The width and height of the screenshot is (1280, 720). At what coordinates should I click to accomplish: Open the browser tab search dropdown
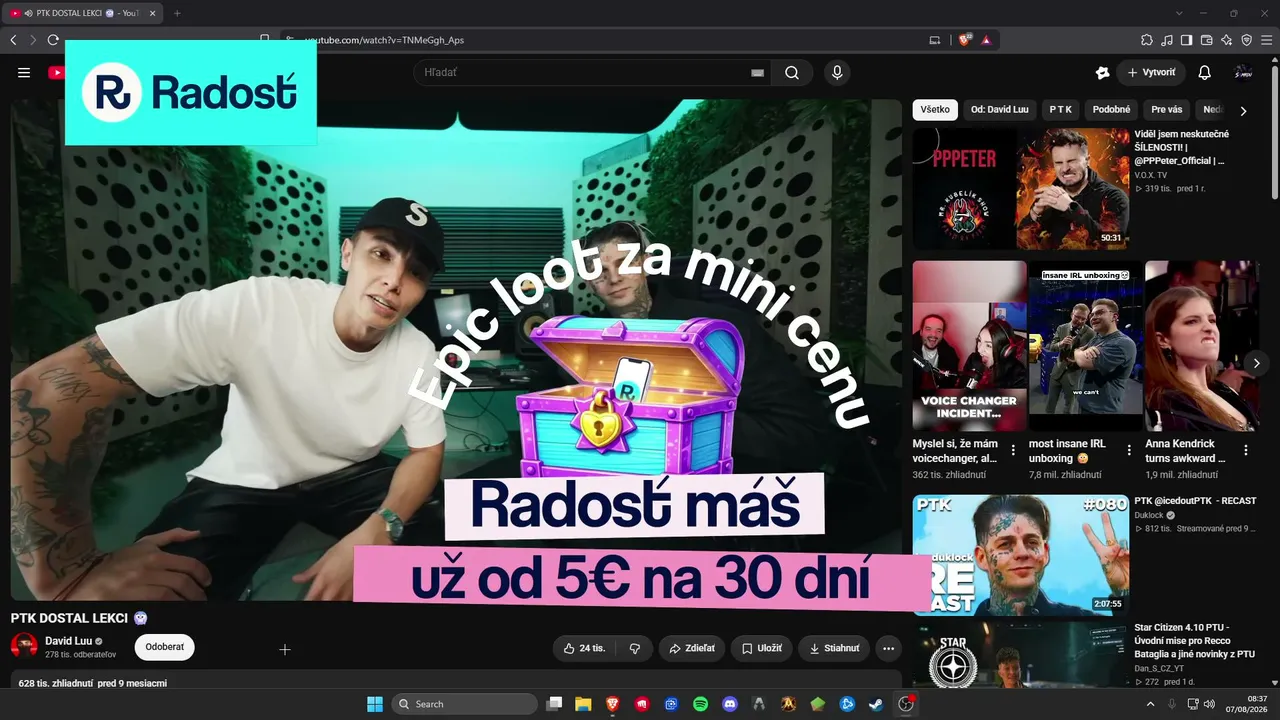click(1179, 13)
